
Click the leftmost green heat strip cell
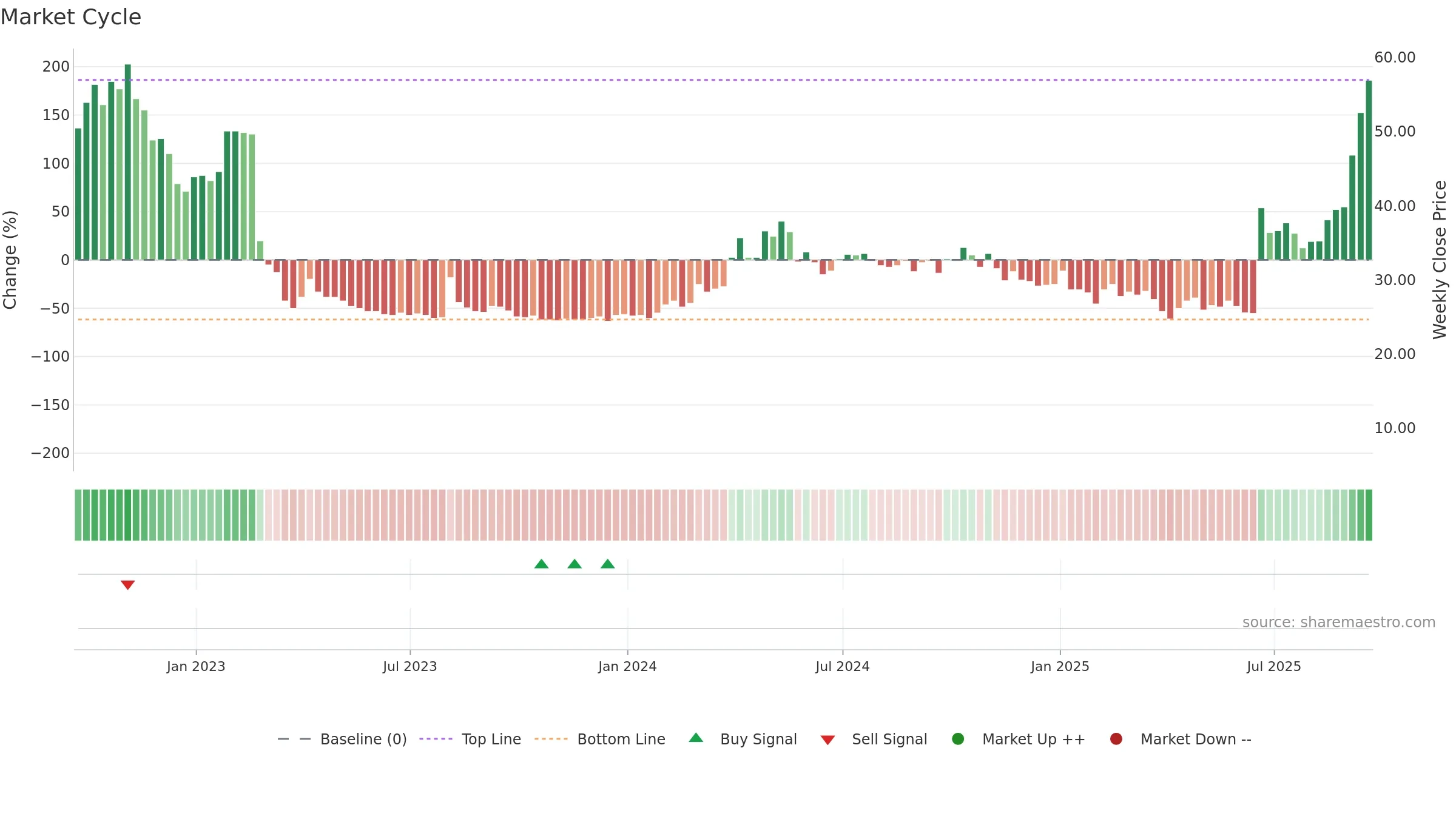(x=78, y=515)
